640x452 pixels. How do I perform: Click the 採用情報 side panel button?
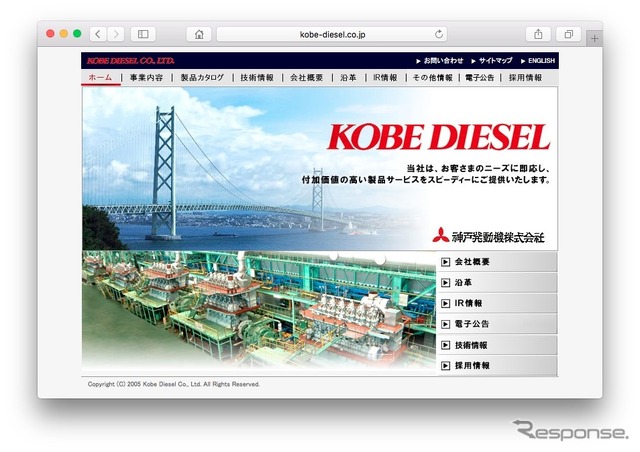[497, 365]
